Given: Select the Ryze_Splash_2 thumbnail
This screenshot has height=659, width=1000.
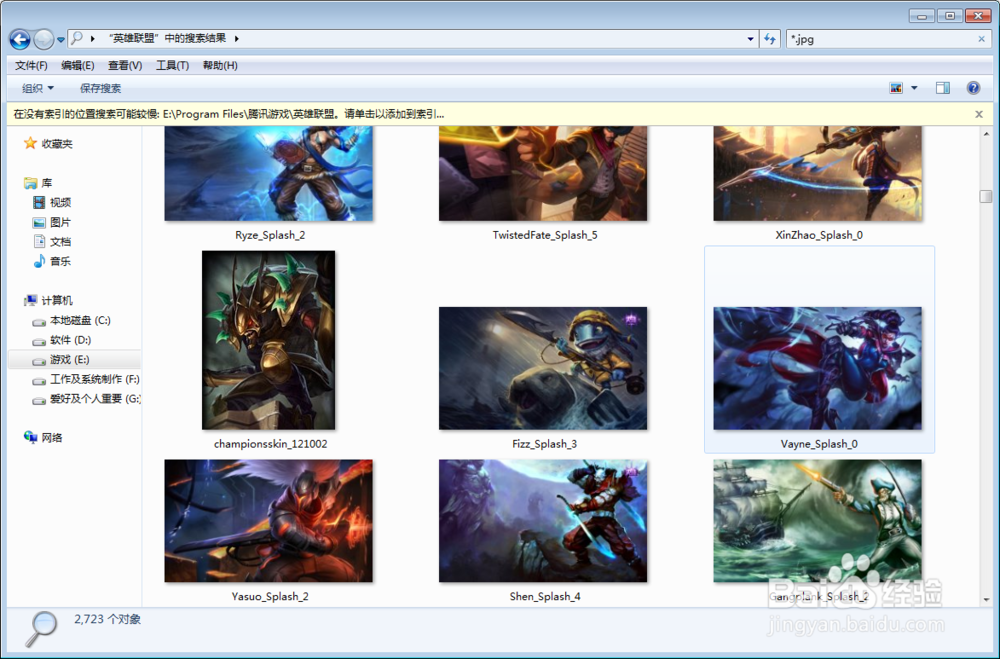Looking at the screenshot, I should coord(268,174).
